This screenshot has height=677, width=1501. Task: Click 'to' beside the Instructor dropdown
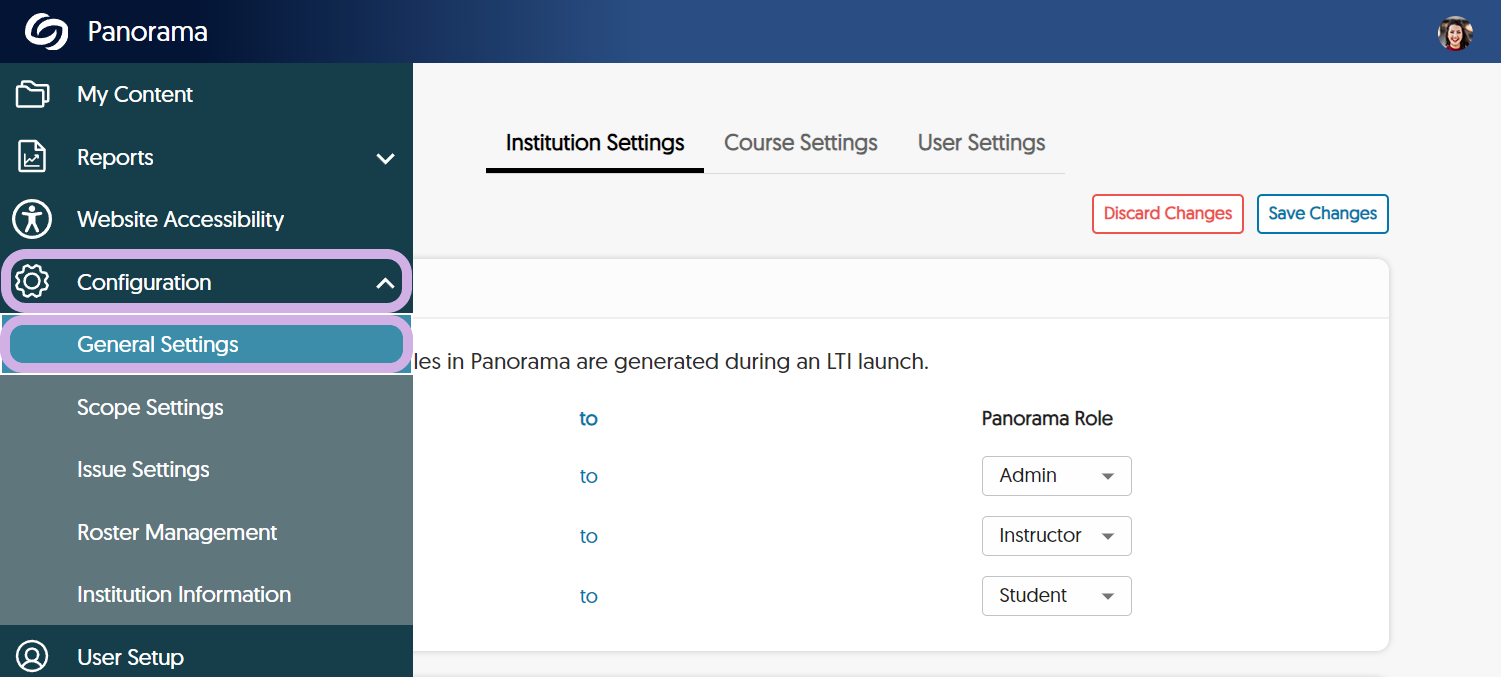[x=588, y=537]
